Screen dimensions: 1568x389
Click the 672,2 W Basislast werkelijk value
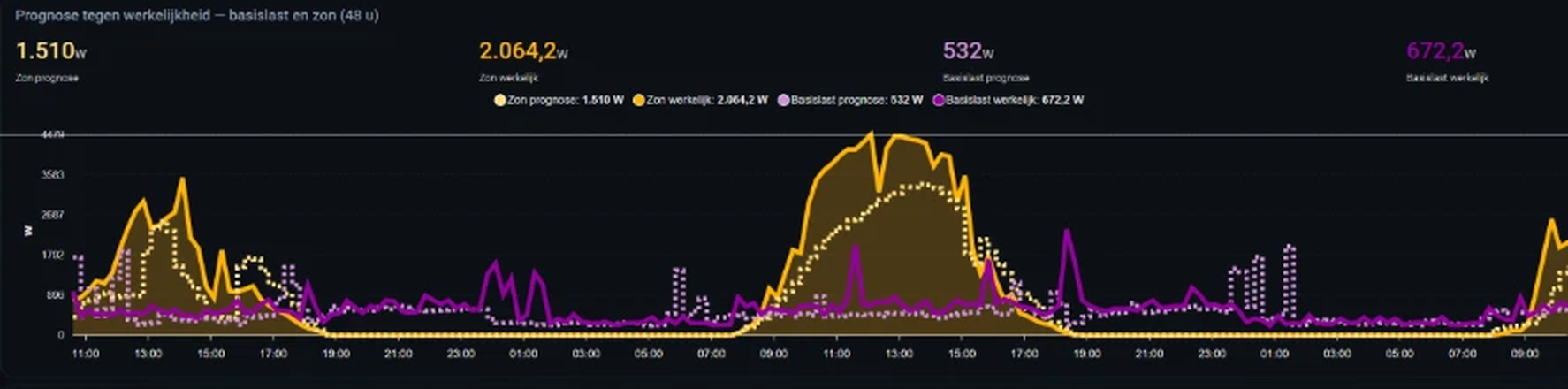(x=1441, y=51)
